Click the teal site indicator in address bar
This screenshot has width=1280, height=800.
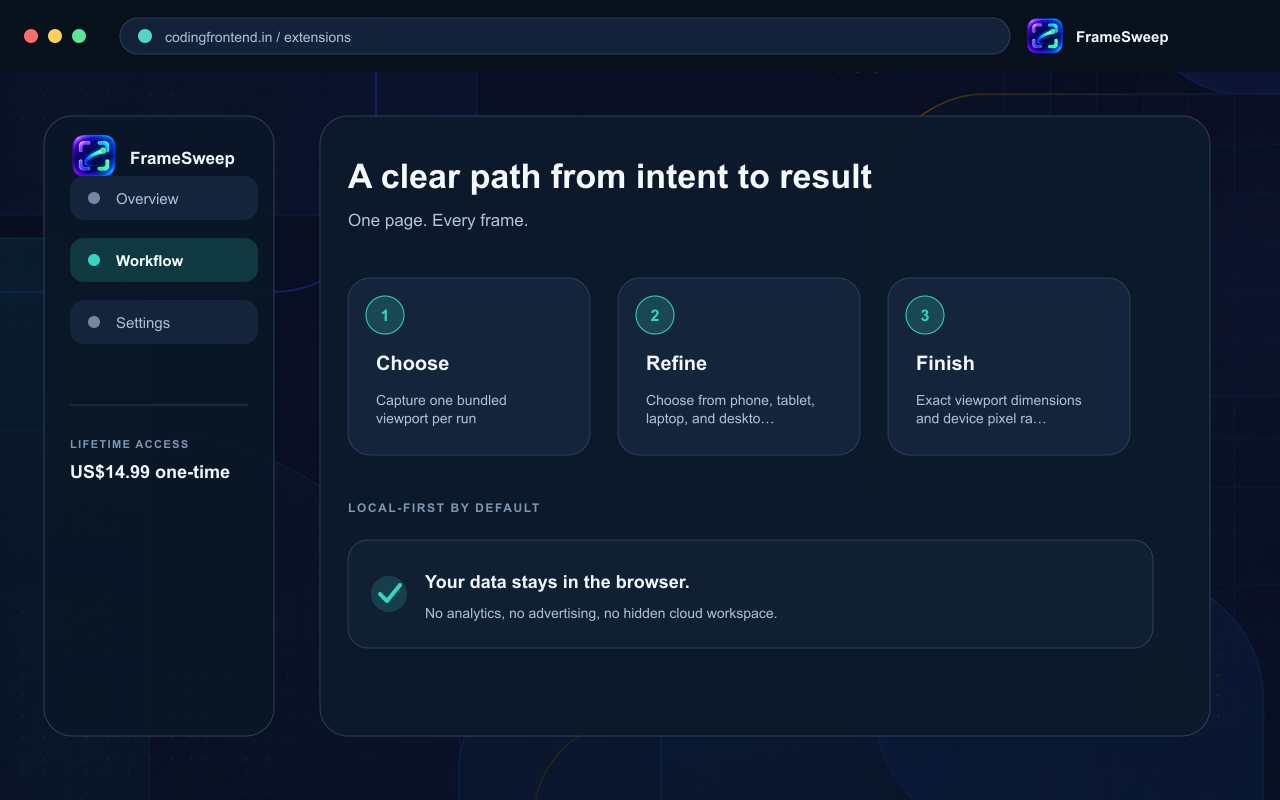[145, 36]
